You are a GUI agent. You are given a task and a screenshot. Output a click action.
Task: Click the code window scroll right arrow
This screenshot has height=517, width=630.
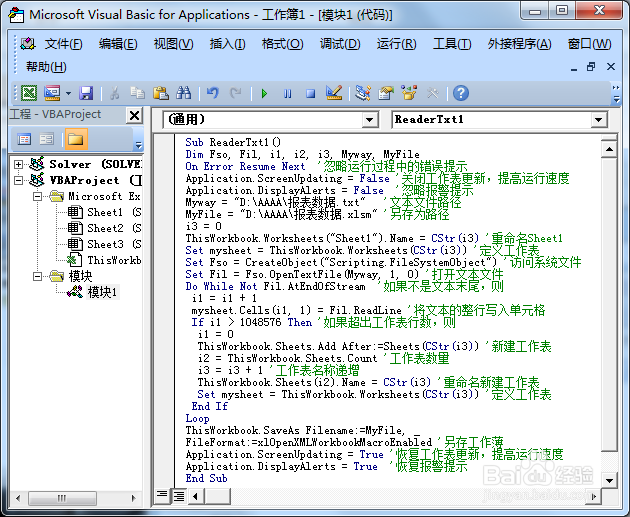593,496
